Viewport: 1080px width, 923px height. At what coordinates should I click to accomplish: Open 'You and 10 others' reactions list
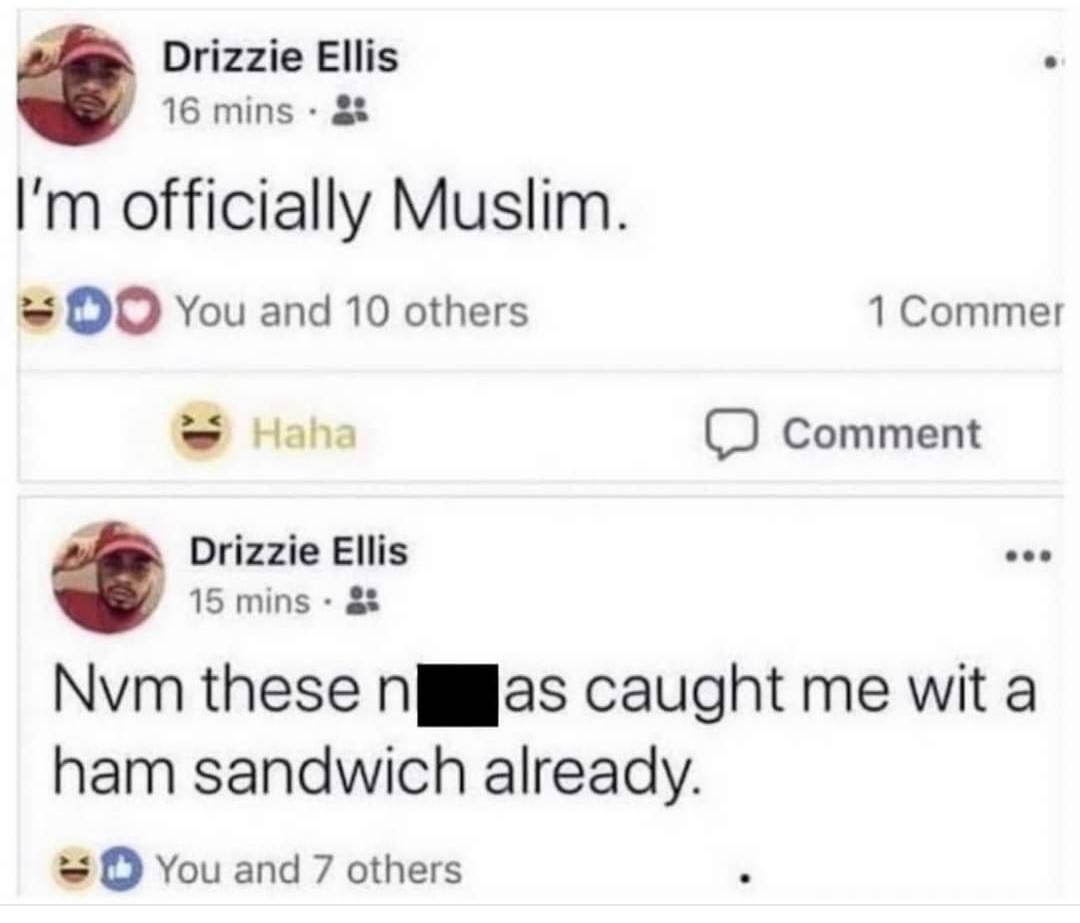353,311
